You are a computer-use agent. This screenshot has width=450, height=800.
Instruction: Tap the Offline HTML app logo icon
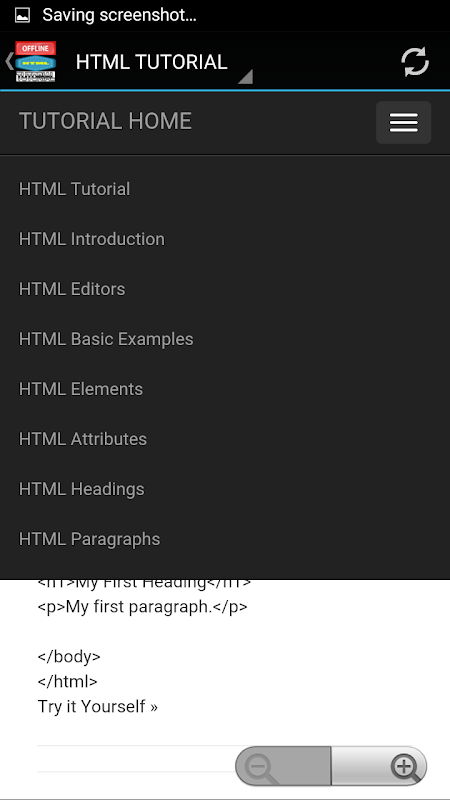point(35,62)
